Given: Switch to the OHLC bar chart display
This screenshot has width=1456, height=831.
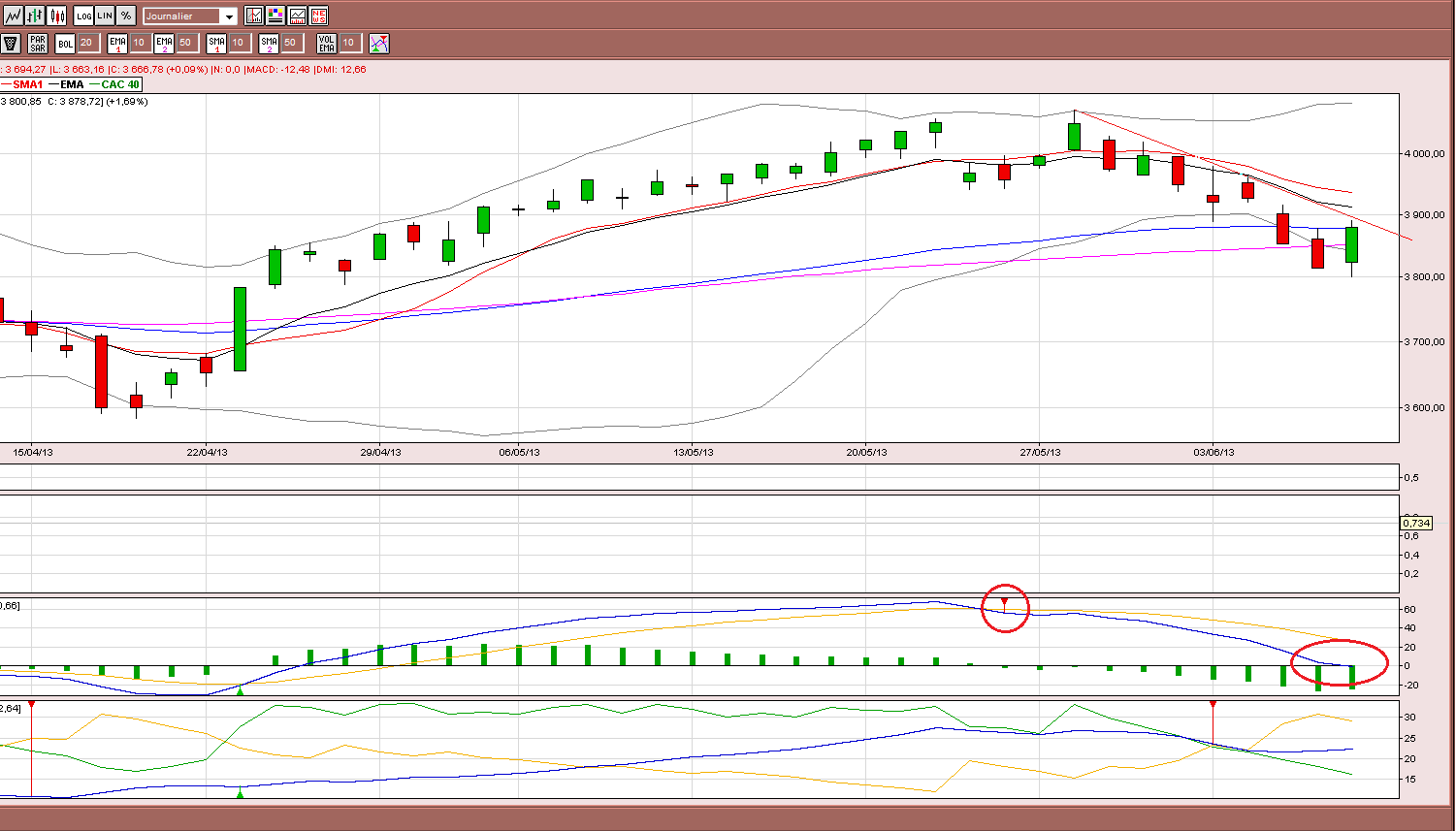Looking at the screenshot, I should click(35, 16).
